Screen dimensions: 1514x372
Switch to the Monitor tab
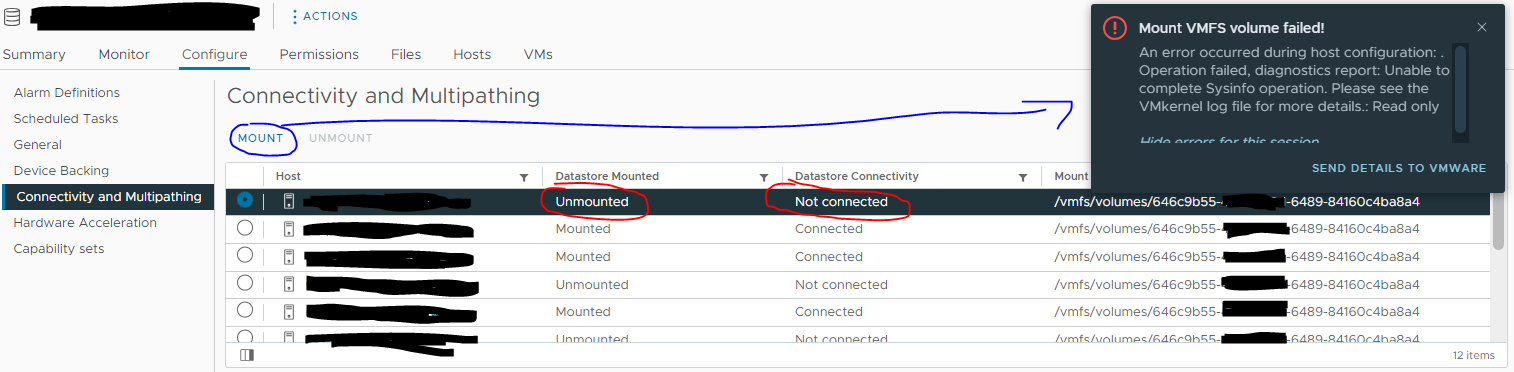[124, 54]
